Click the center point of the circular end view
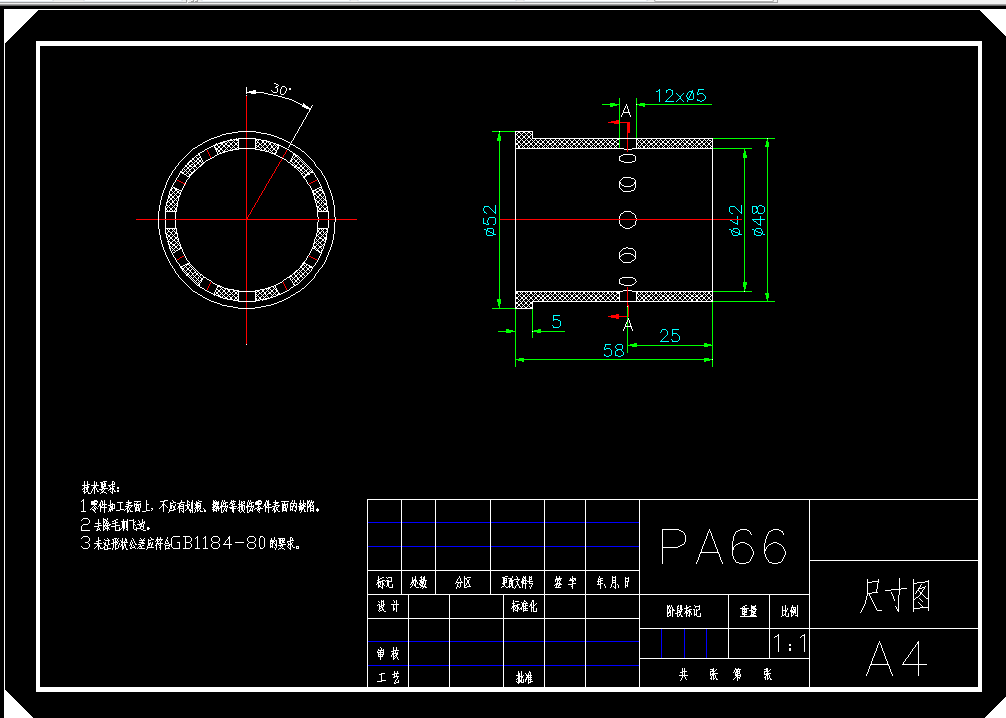 click(x=246, y=219)
